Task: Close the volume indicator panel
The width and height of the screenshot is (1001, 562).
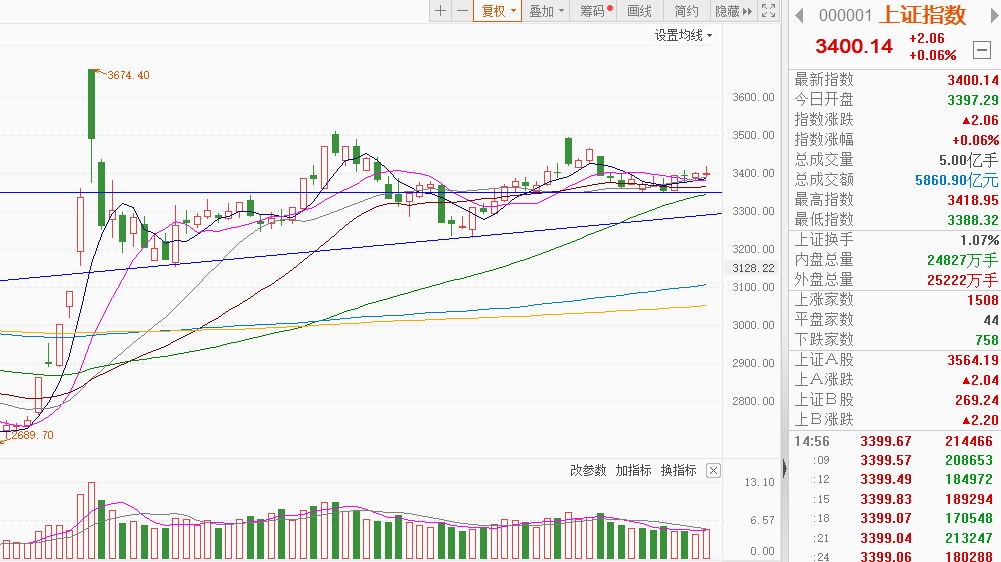Action: pyautogui.click(x=713, y=470)
